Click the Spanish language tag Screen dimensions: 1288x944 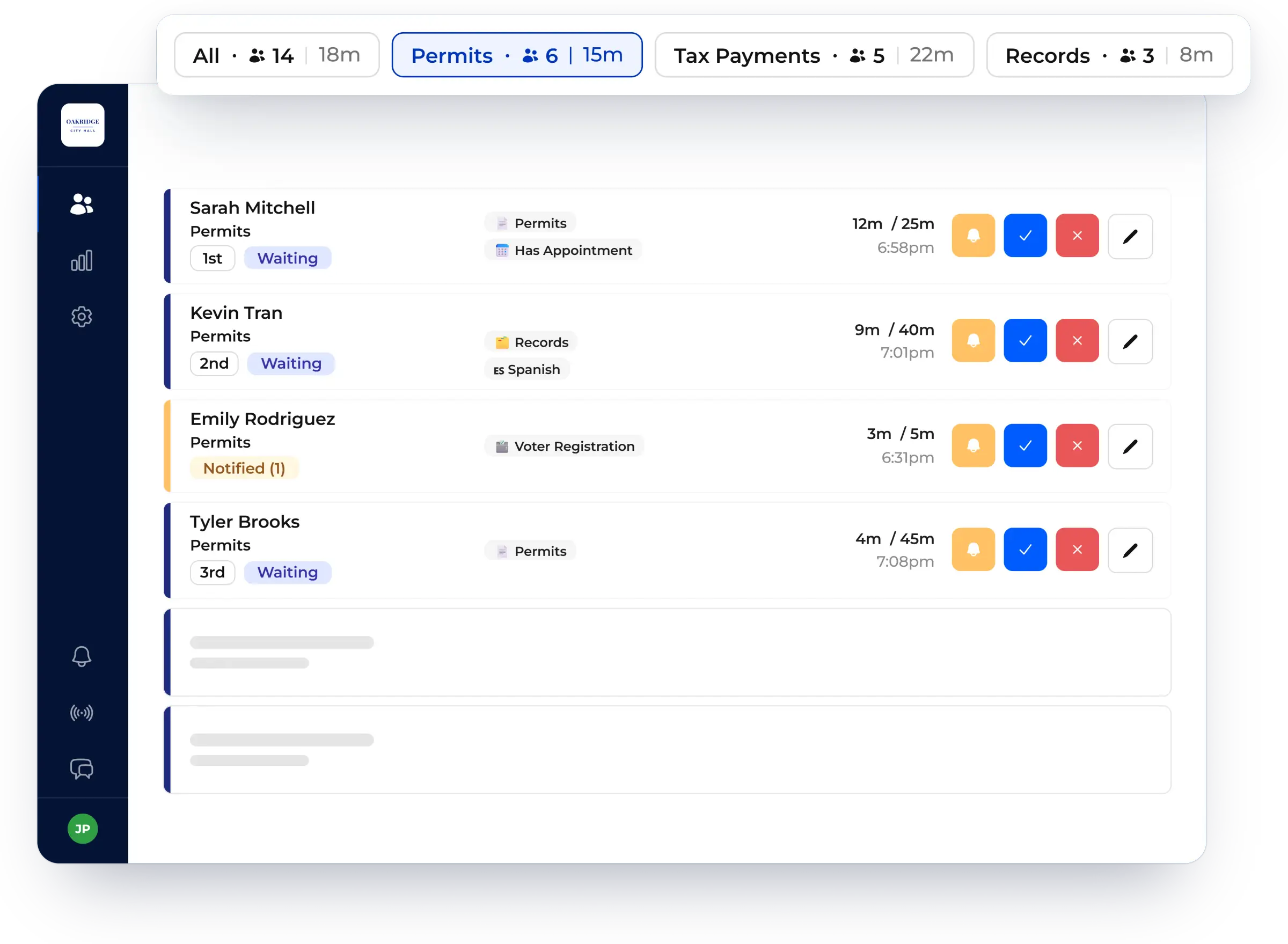[x=527, y=370]
